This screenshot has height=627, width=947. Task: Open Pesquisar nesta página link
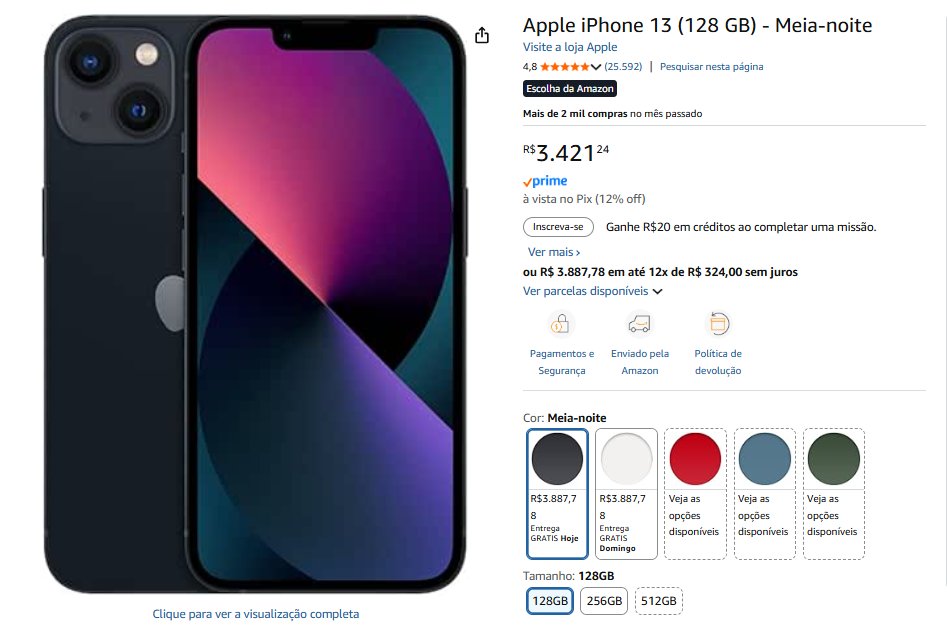coord(711,66)
